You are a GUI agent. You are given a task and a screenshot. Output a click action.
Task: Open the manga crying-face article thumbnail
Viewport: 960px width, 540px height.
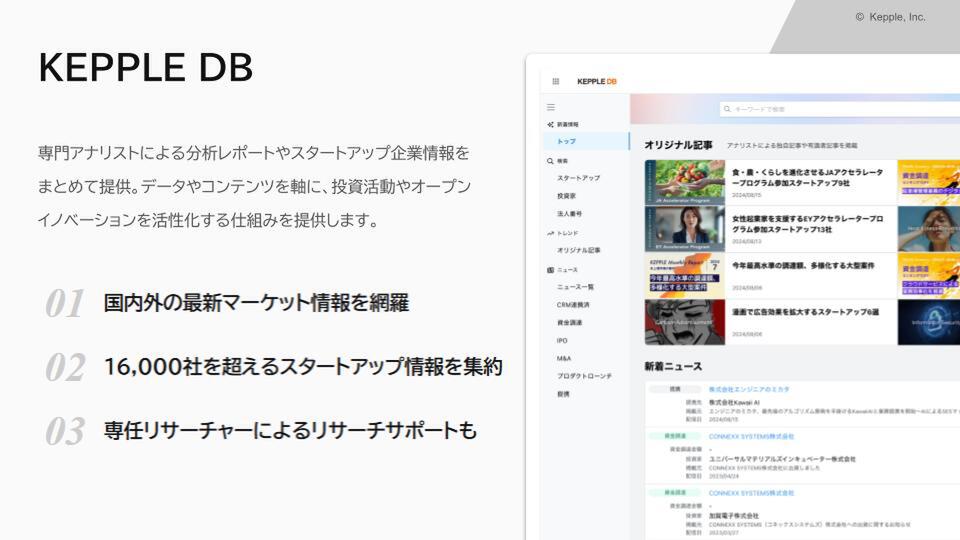[684, 322]
